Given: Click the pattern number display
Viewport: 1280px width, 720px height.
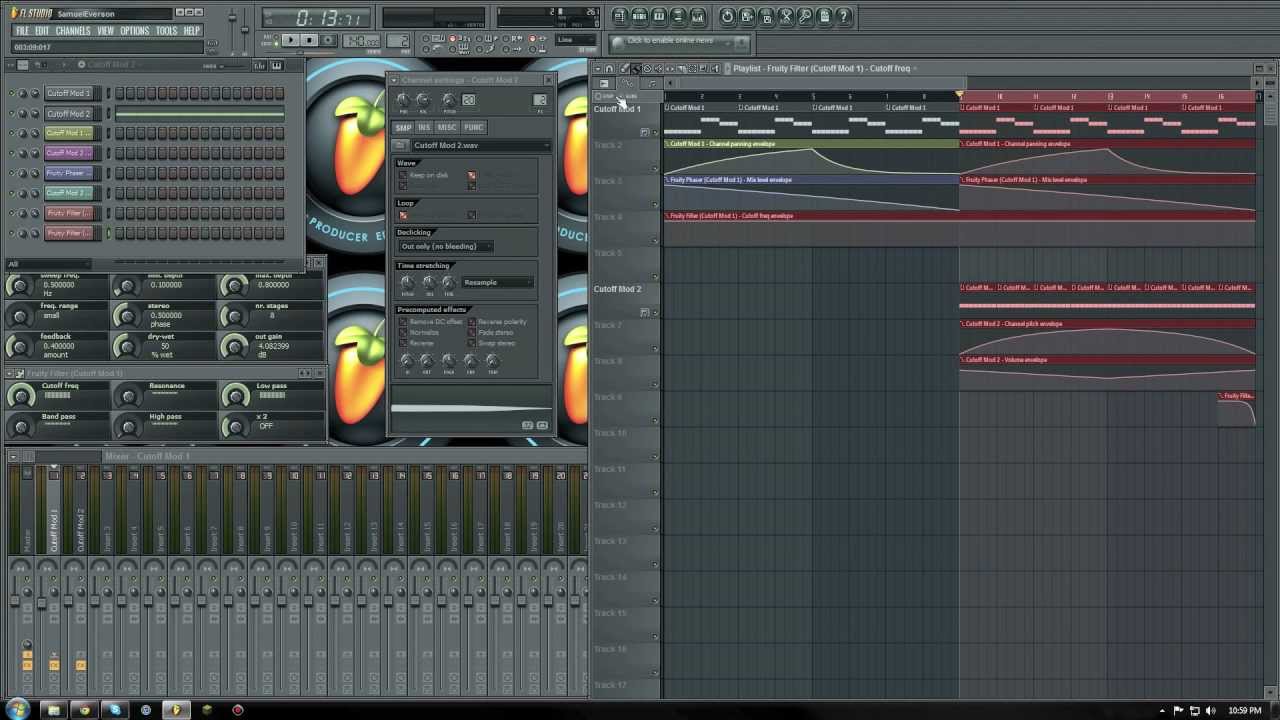Looking at the screenshot, I should point(398,40).
